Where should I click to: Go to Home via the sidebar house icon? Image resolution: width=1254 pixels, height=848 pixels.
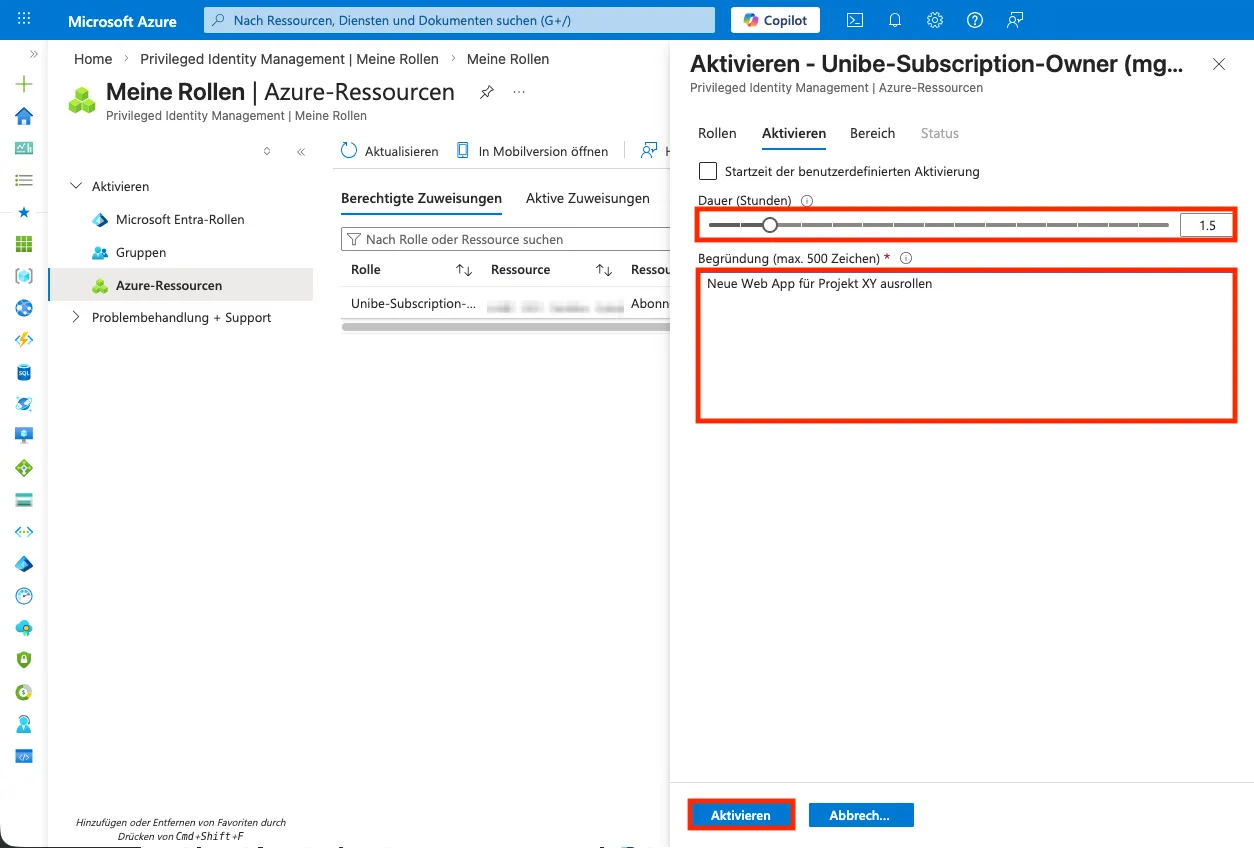(x=24, y=116)
